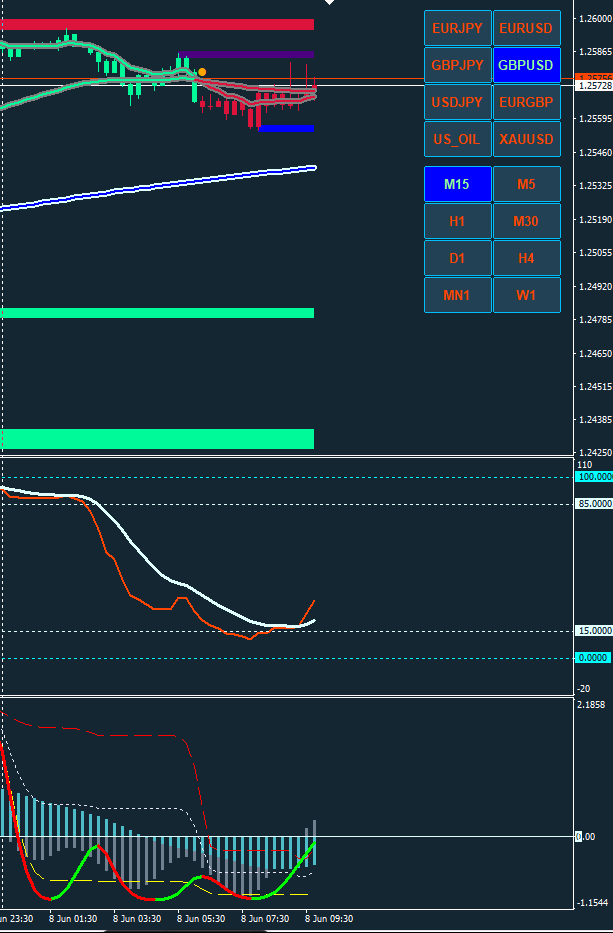Switch chart to EURJPY symbol
The image size is (613, 933).
[458, 28]
